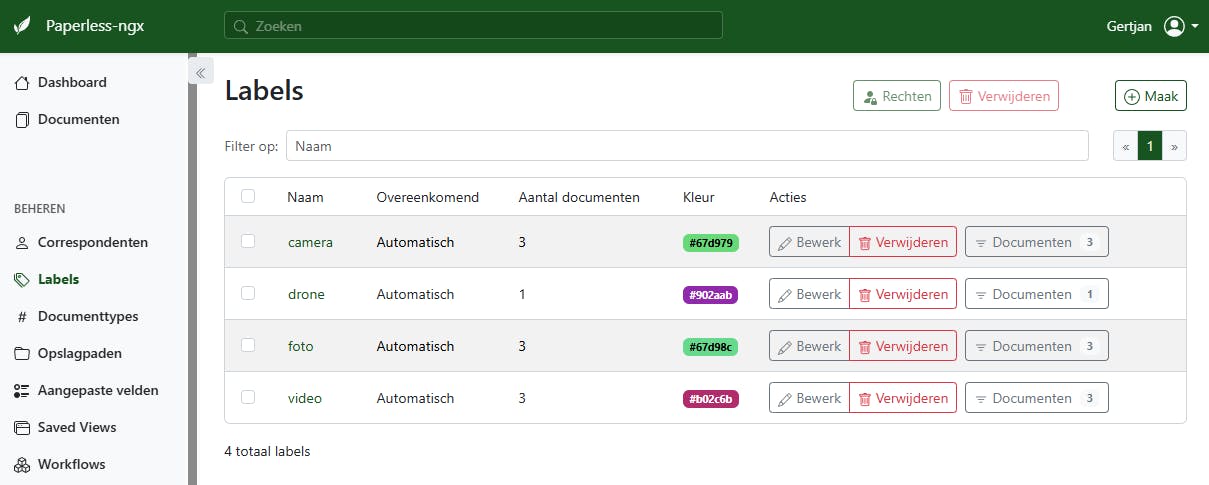Image resolution: width=1209 pixels, height=485 pixels.
Task: Click Bewerk for the video label
Action: 809,398
